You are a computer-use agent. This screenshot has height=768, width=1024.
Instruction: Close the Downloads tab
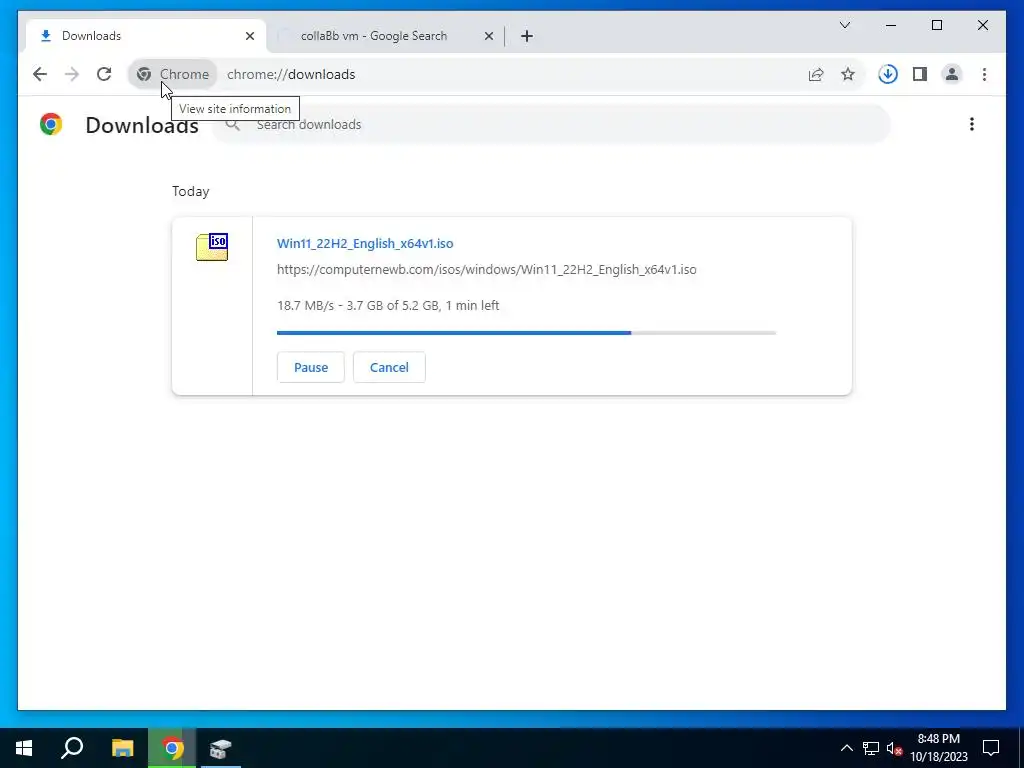click(249, 36)
